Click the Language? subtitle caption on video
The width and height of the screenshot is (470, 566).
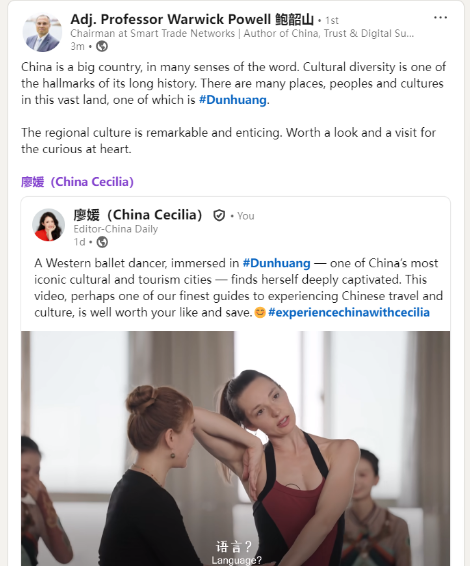(236, 560)
